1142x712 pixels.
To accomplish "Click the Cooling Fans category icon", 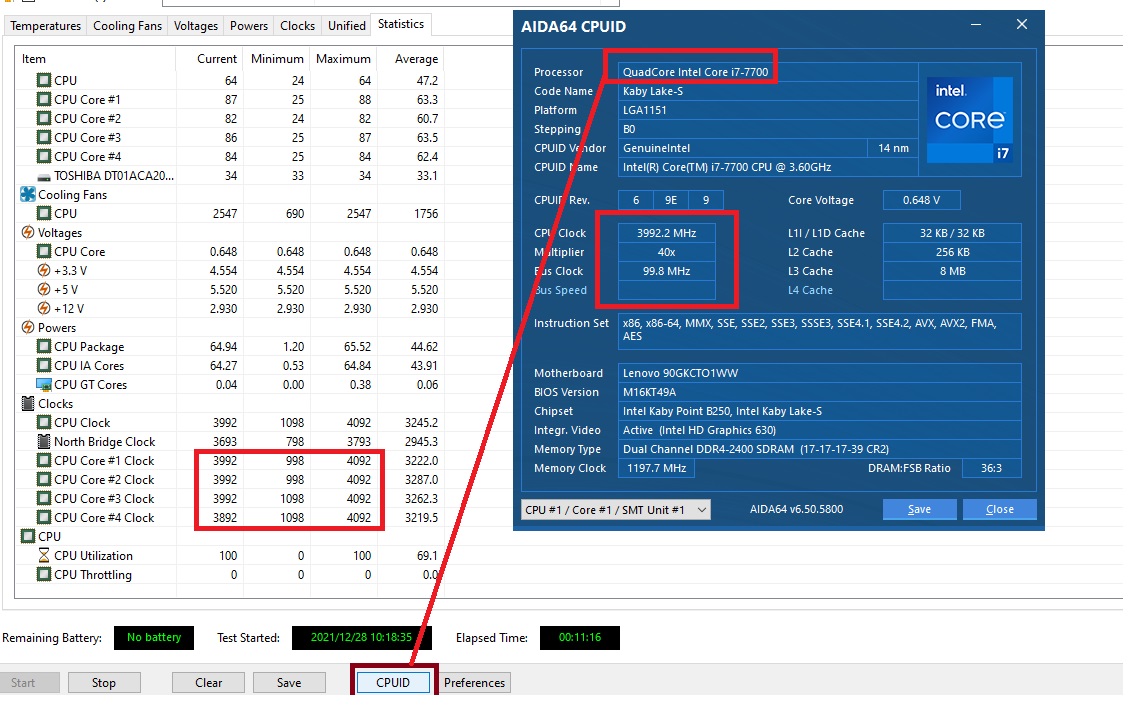I will point(28,195).
